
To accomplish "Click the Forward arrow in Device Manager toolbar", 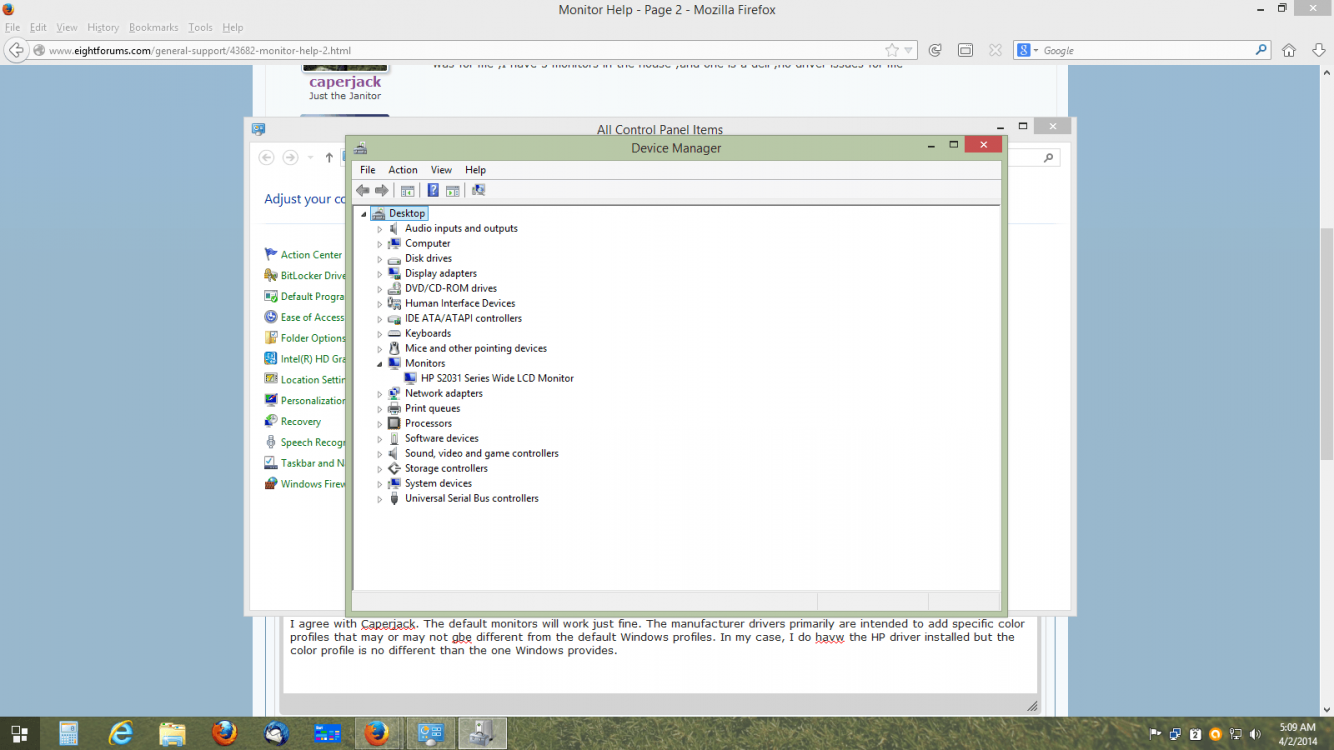I will click(382, 190).
